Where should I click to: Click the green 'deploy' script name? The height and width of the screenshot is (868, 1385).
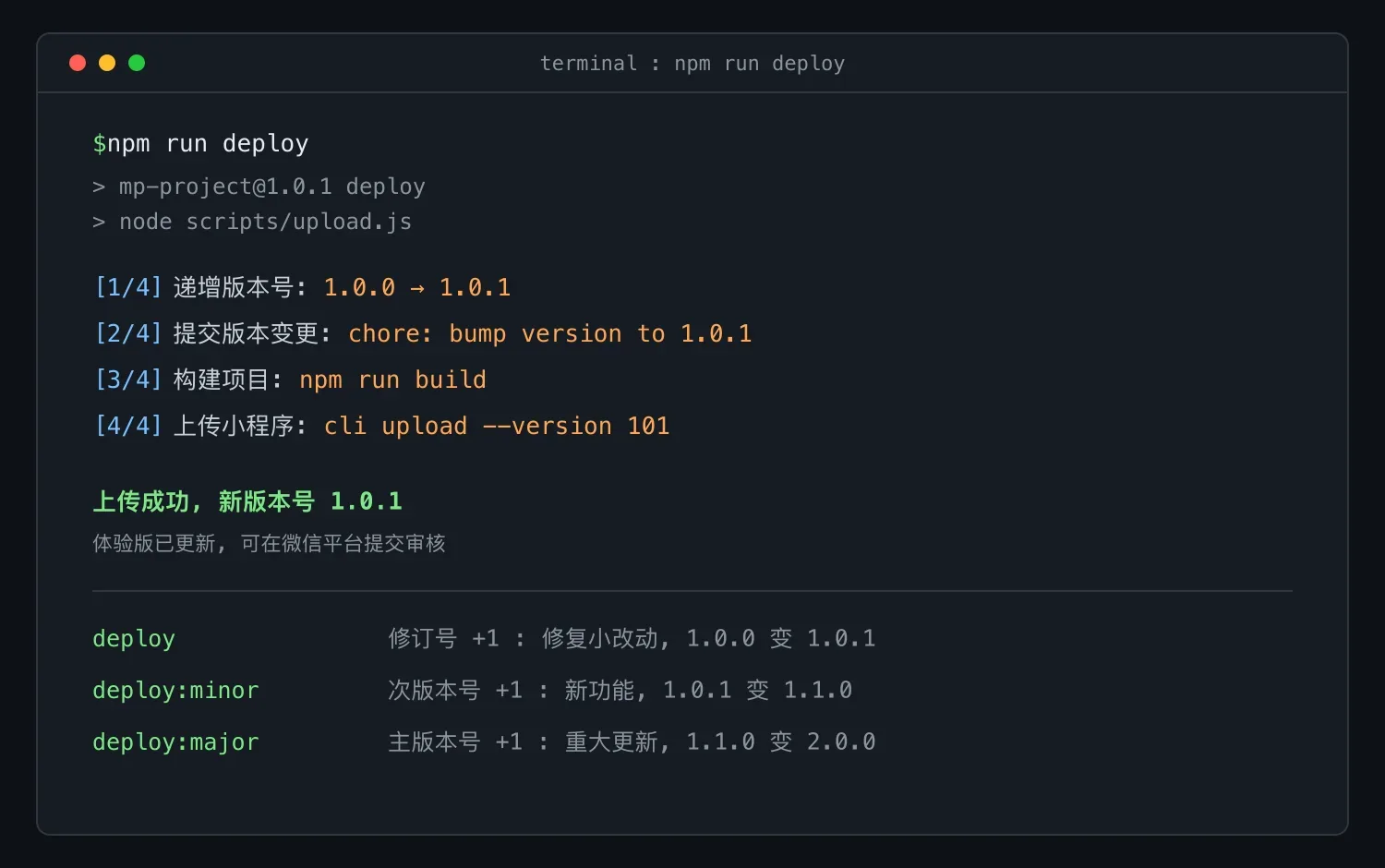point(134,639)
